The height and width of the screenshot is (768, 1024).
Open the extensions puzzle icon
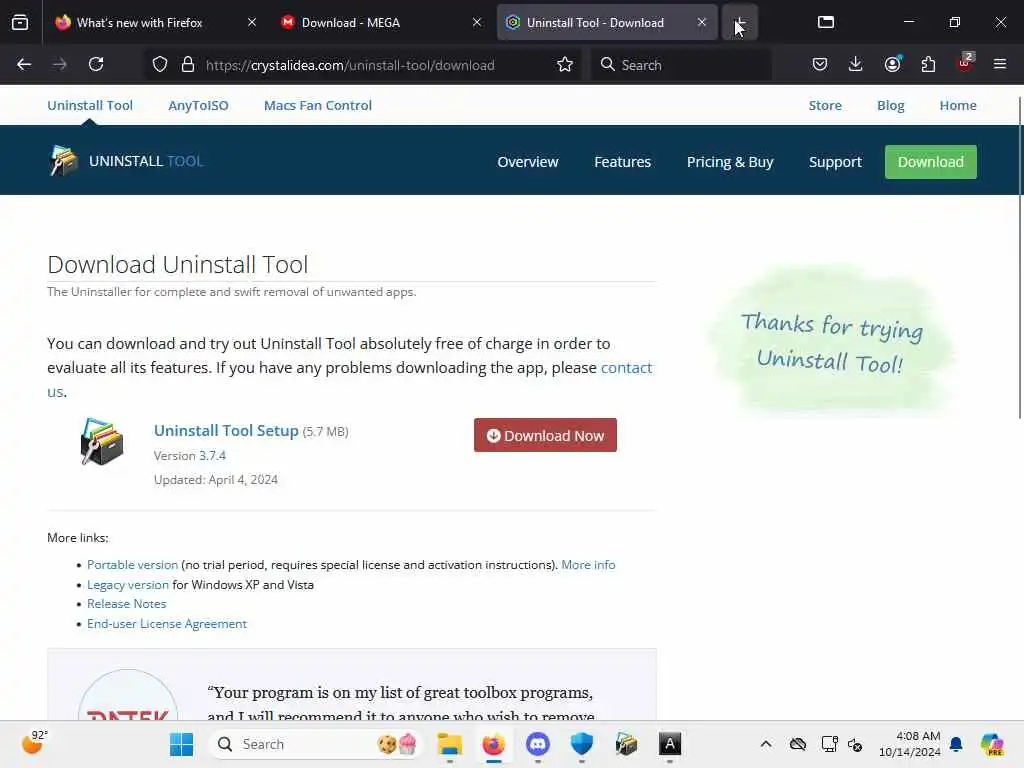tap(928, 64)
